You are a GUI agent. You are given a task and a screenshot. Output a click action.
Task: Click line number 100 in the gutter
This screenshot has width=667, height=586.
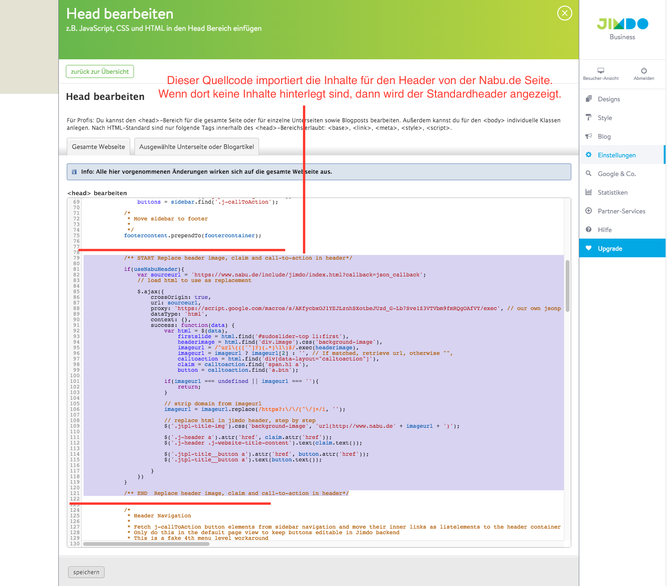(75, 375)
